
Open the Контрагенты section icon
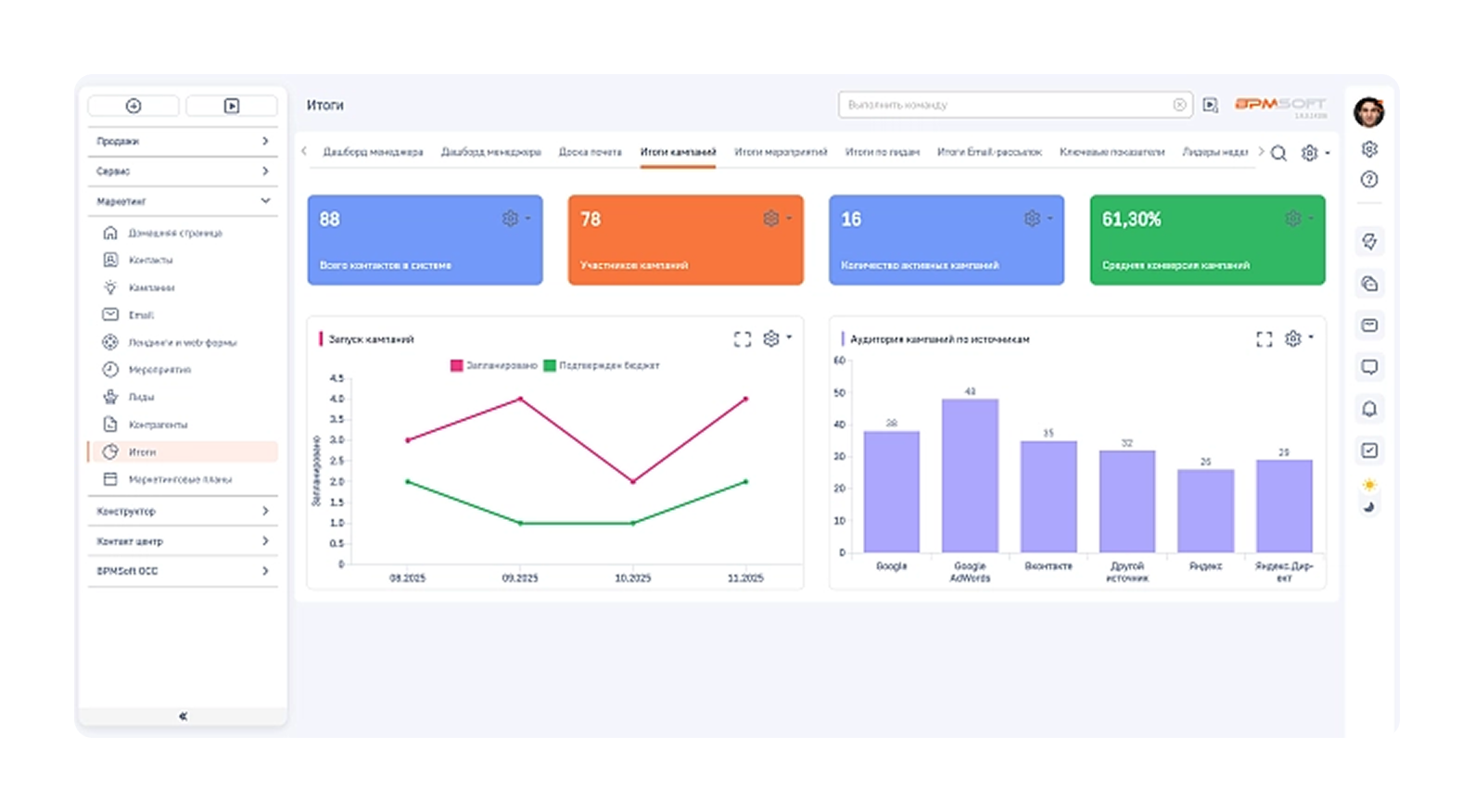click(110, 425)
